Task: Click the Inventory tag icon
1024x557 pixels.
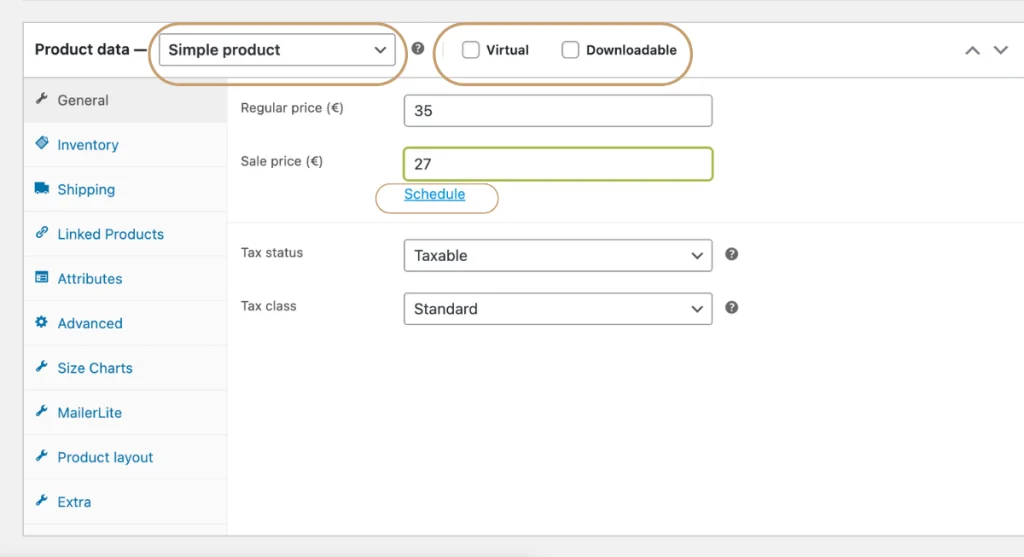Action: click(x=42, y=143)
